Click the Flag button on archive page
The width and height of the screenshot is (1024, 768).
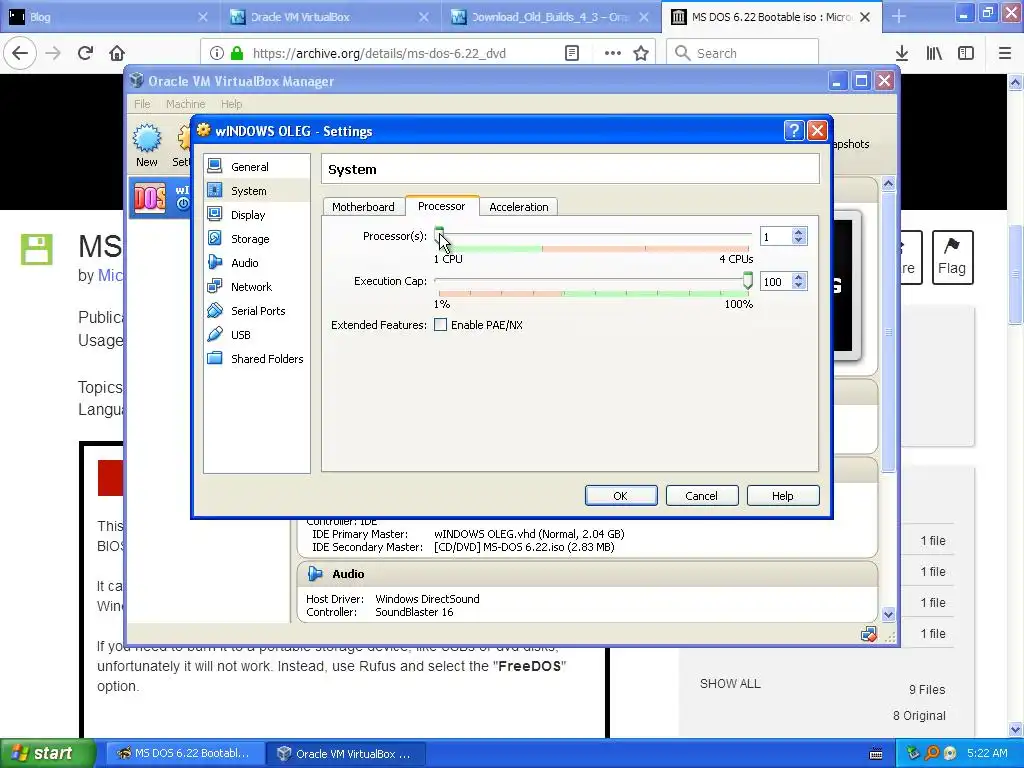(x=952, y=257)
